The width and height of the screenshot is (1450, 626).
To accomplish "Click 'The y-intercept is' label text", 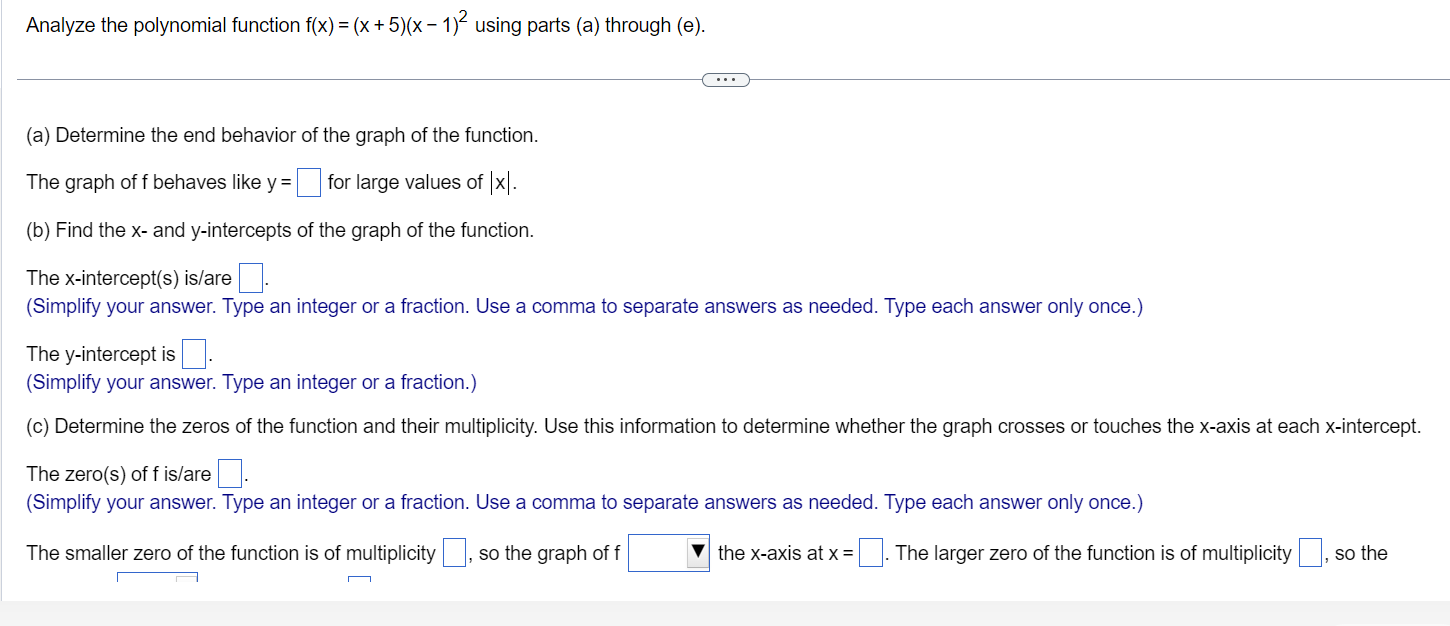I will pos(100,352).
